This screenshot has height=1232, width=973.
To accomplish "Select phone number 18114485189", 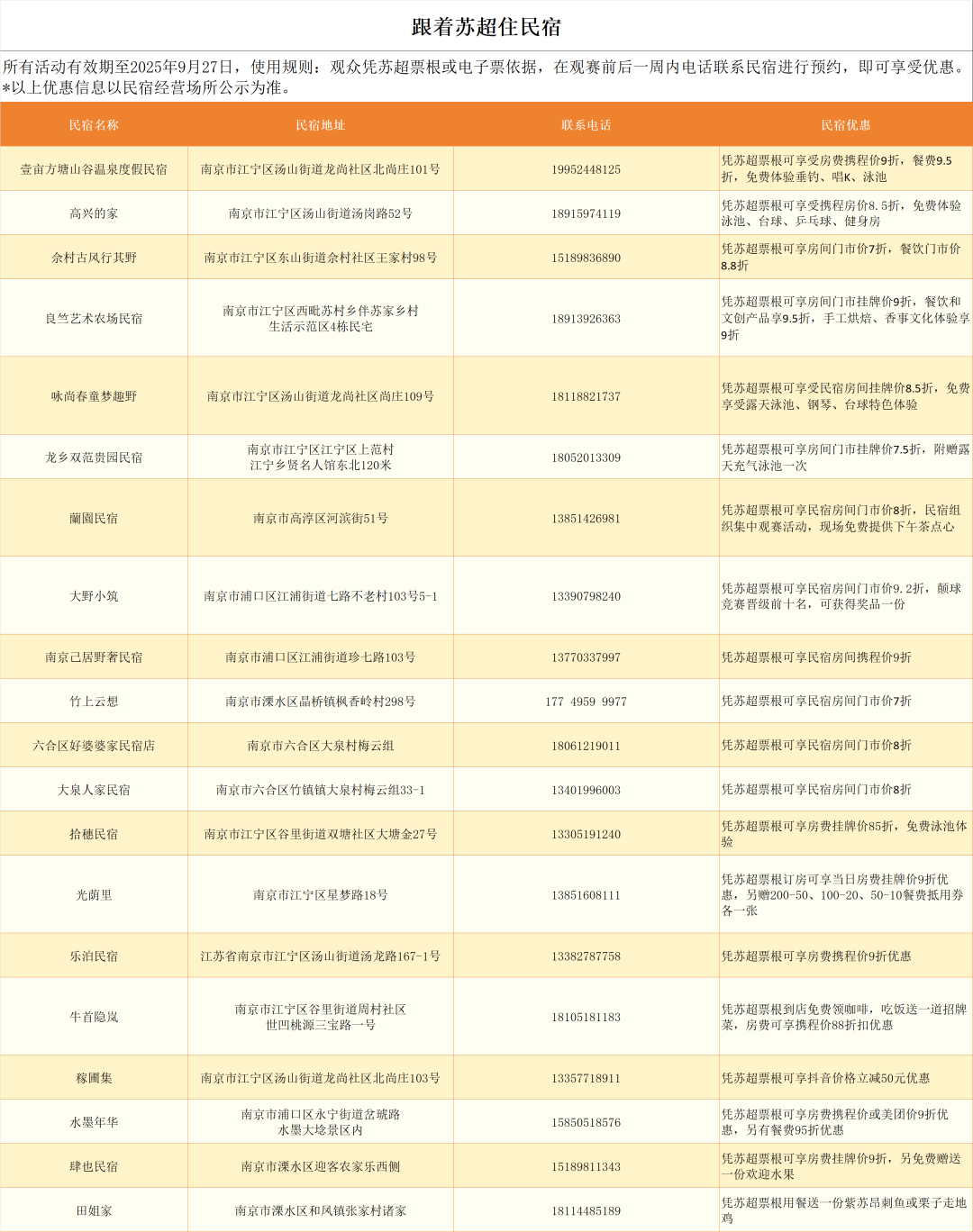I will point(586,1210).
